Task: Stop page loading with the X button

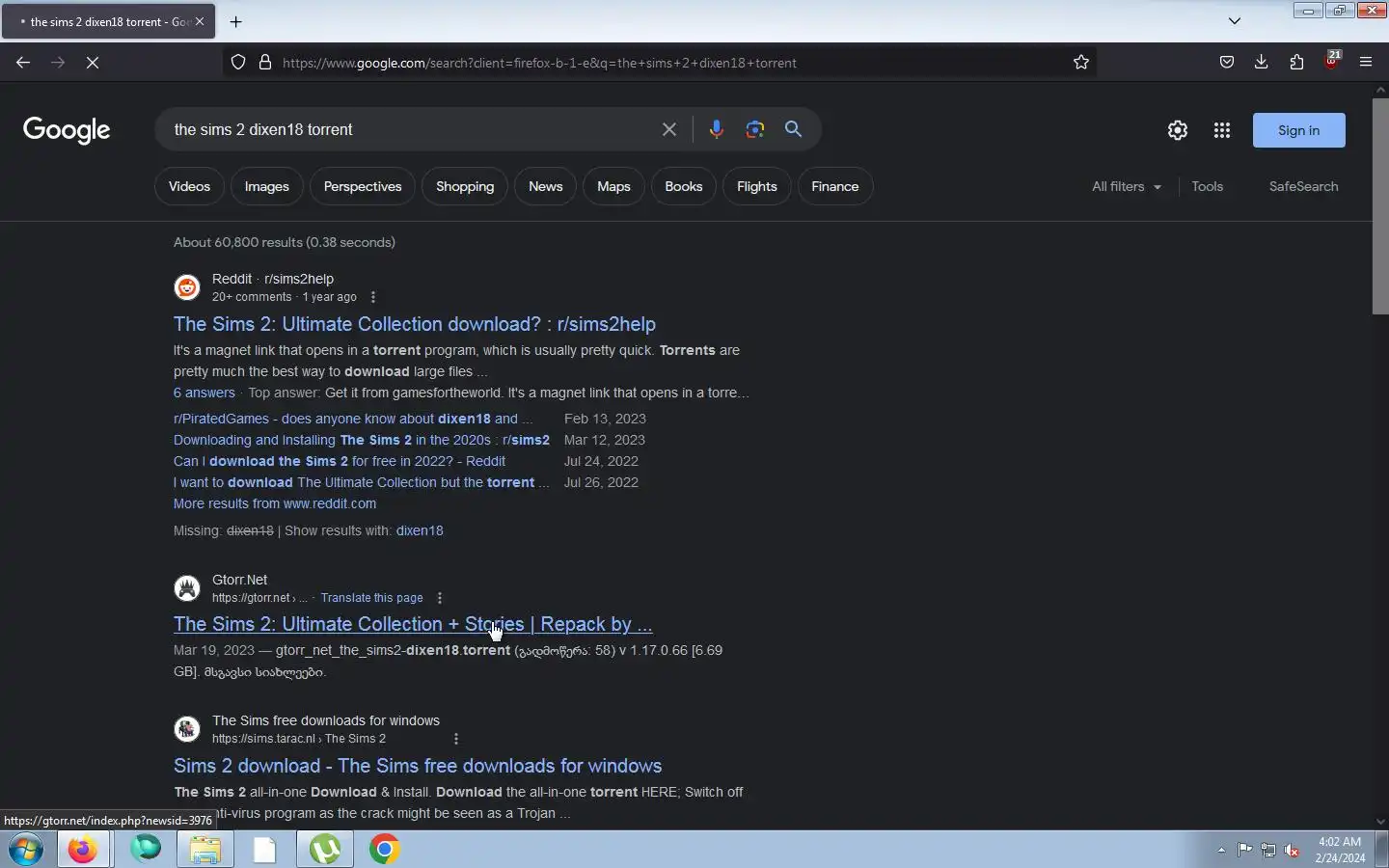Action: pyautogui.click(x=93, y=63)
